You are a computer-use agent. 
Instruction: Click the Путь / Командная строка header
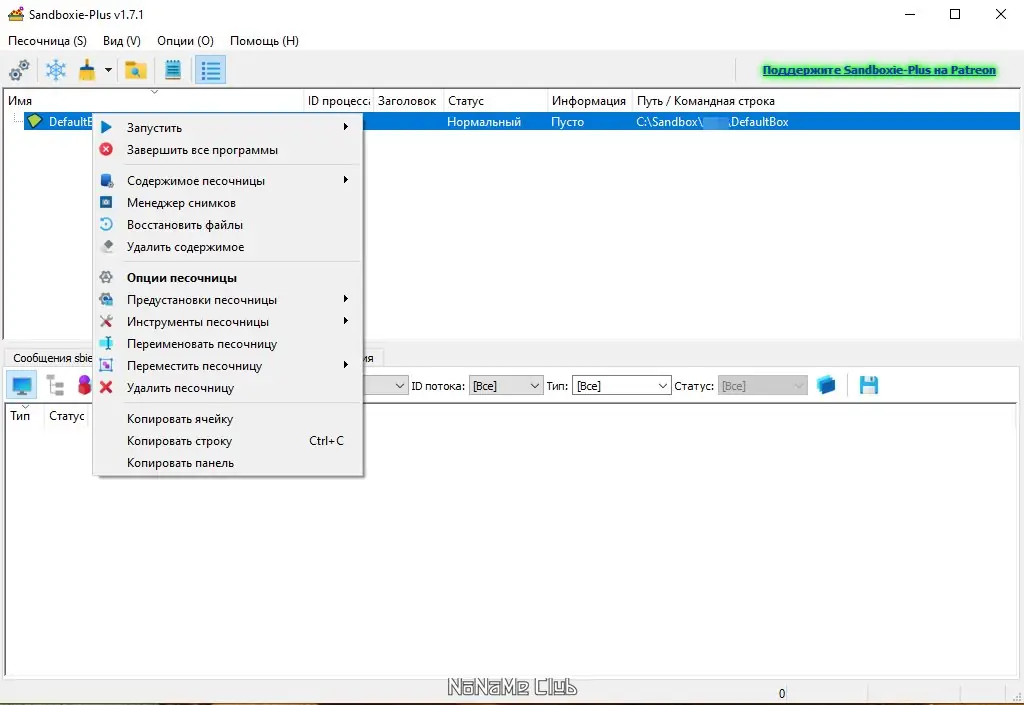pyautogui.click(x=826, y=101)
